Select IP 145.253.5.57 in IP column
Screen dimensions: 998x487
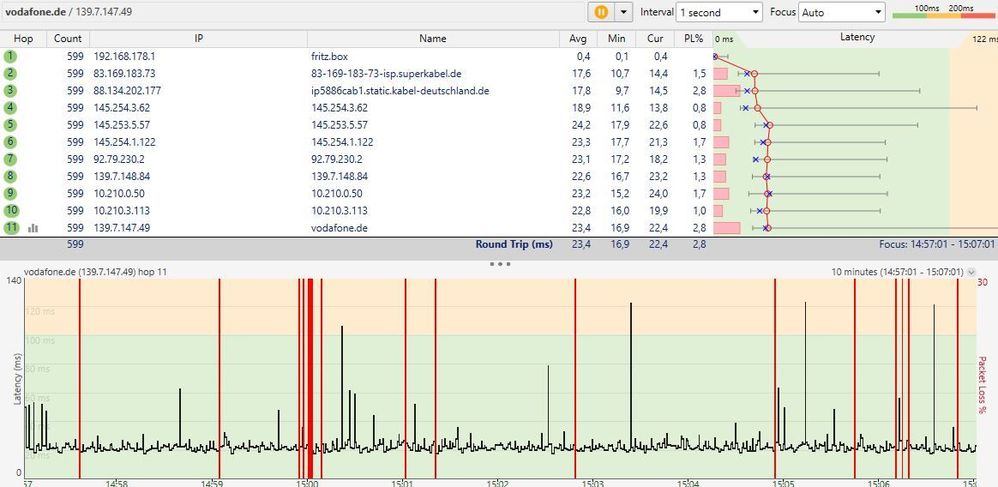click(122, 125)
